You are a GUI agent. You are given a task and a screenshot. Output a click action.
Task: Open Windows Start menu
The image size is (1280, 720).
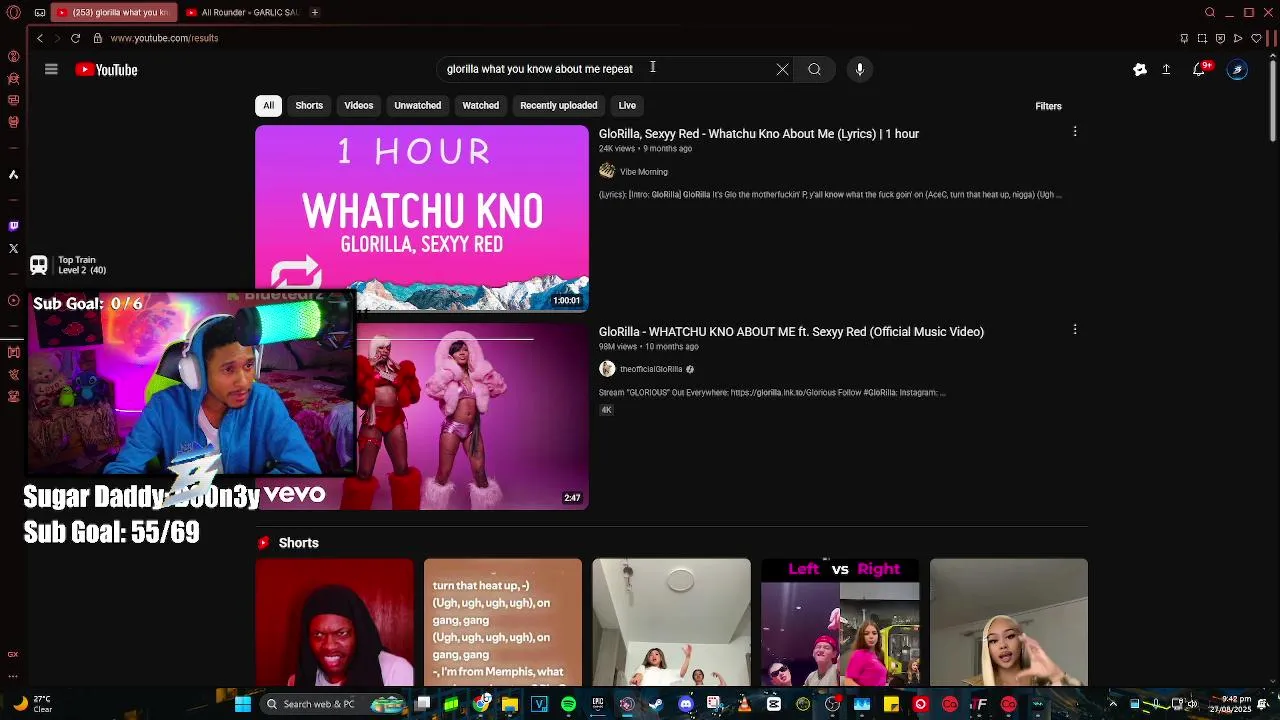(x=243, y=704)
